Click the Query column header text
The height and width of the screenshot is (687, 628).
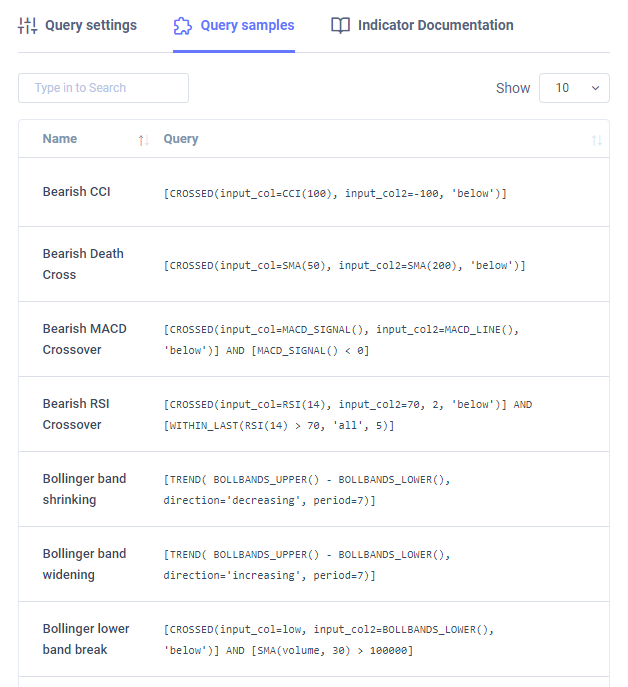tap(181, 139)
